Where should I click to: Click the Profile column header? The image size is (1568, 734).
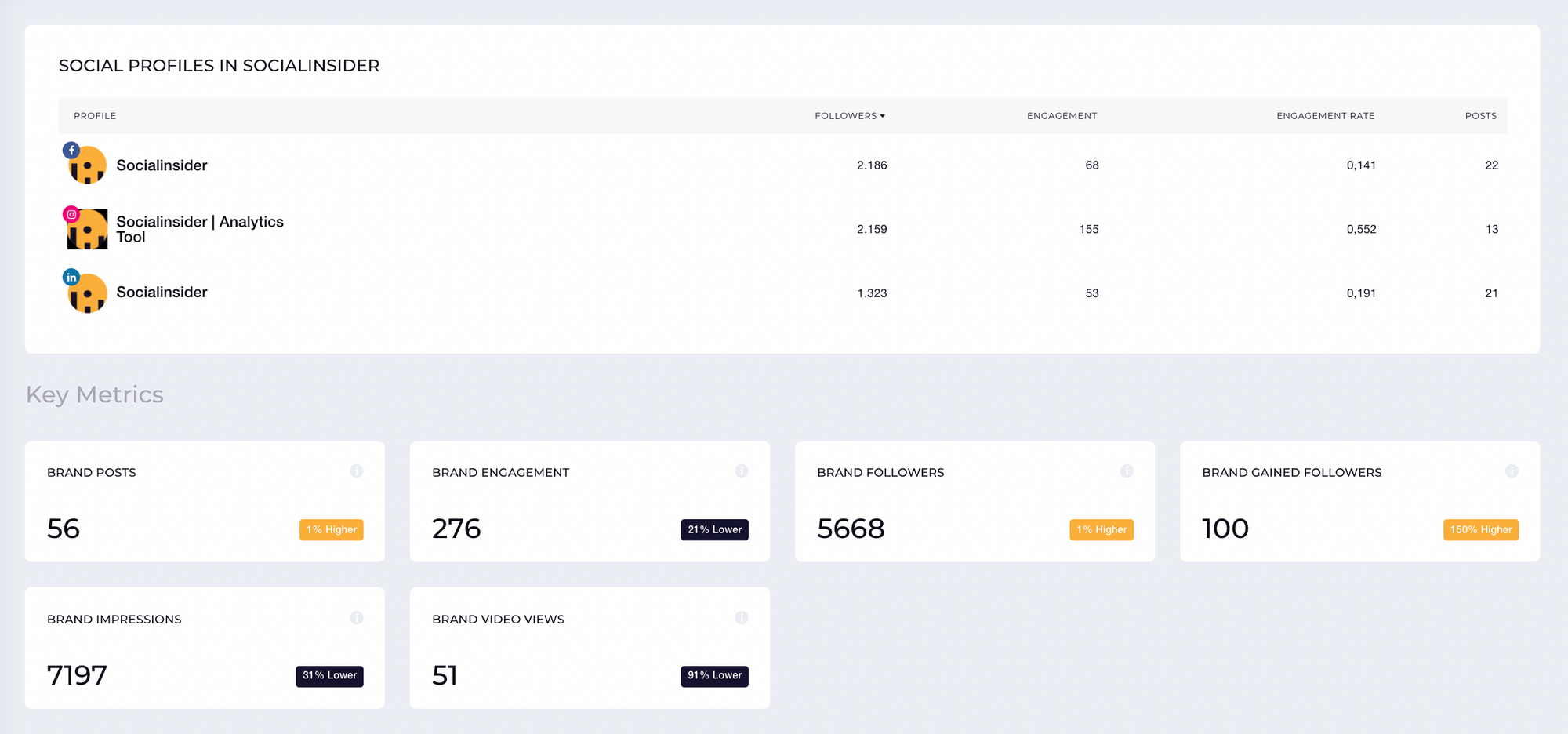coord(95,116)
